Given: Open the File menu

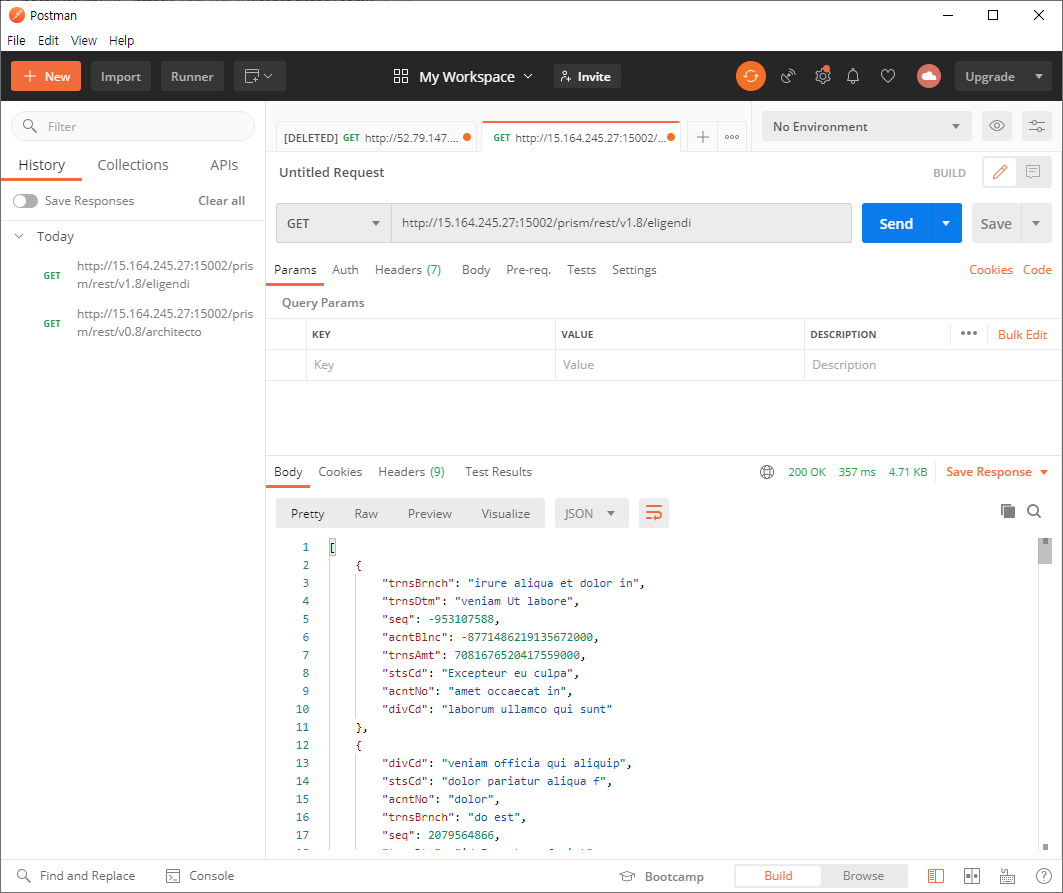Looking at the screenshot, I should pos(16,40).
